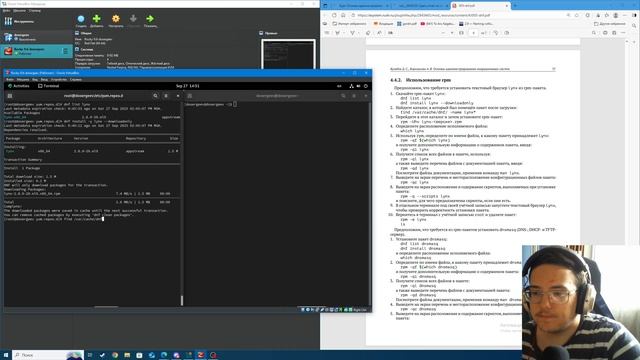Image resolution: width=640 pixels, height=360 pixels.
Task: Click the Terminal app menu in GNOME top bar
Action: pos(49,86)
